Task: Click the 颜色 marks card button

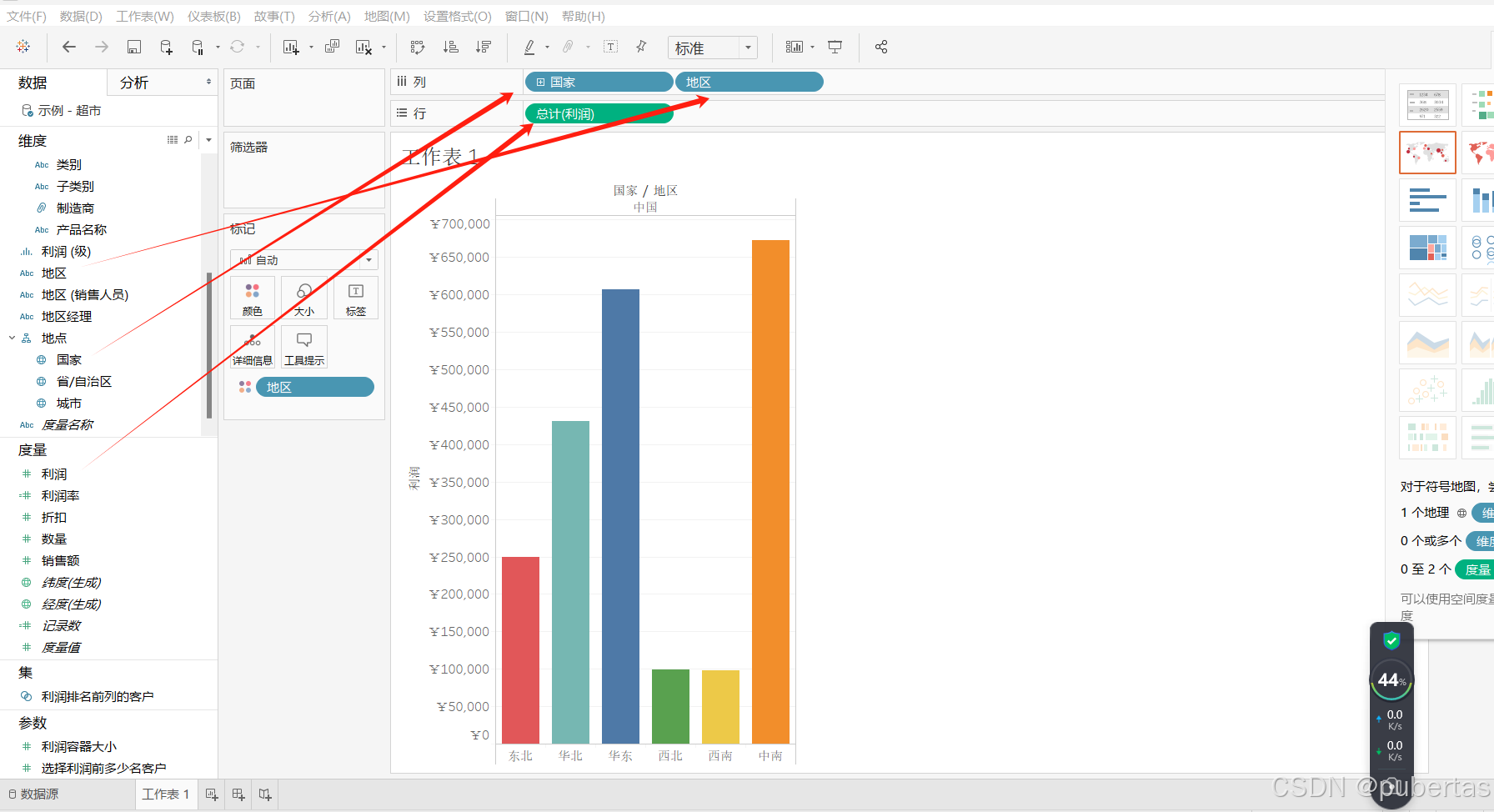Action: [253, 298]
